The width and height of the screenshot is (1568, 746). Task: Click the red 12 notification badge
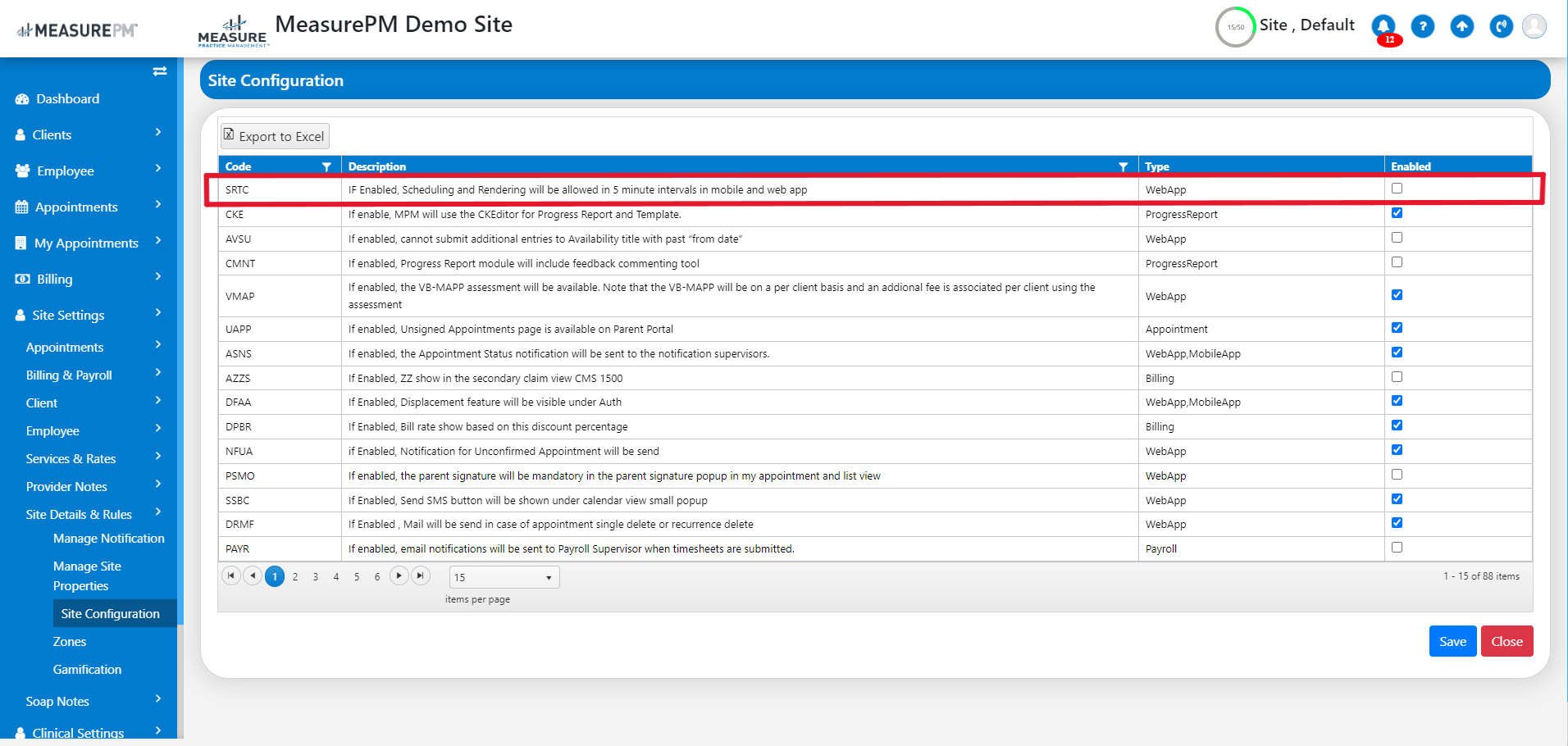[x=1389, y=40]
